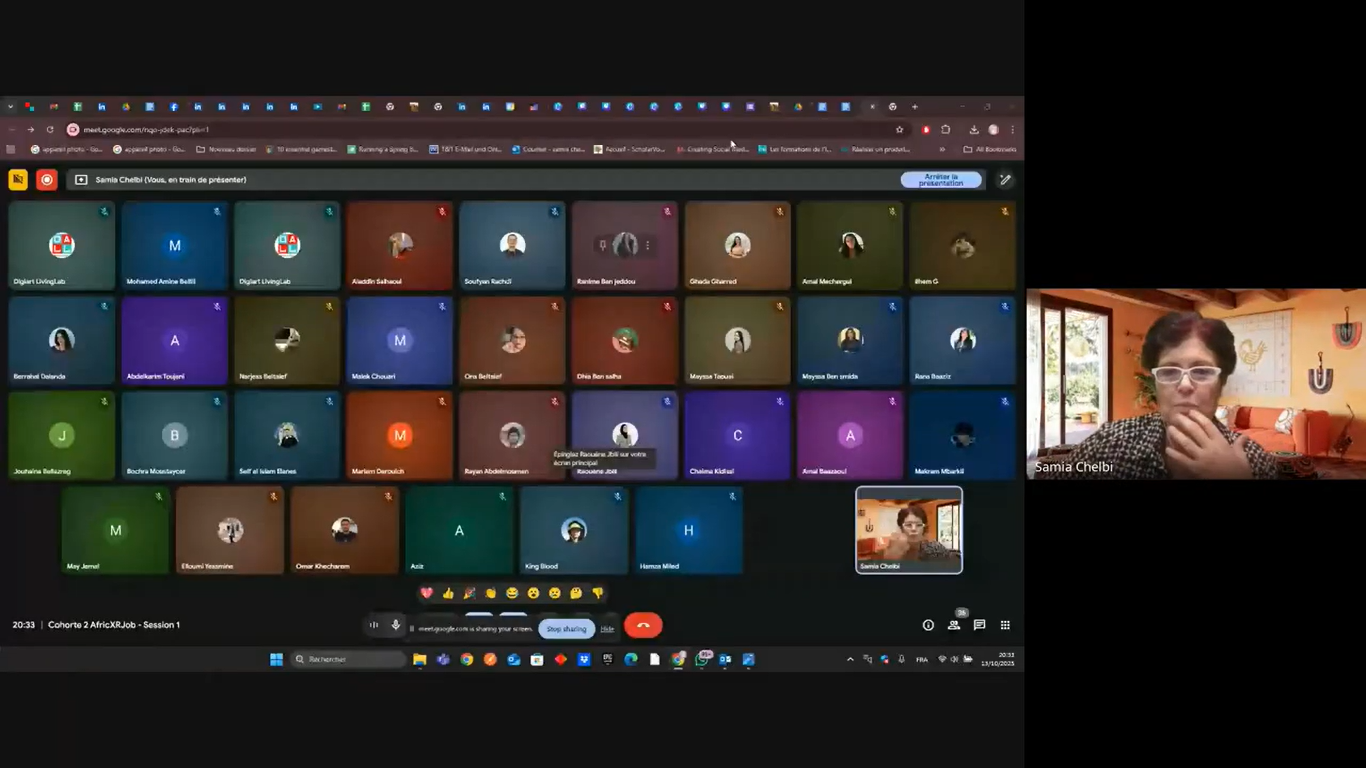Viewport: 1366px width, 768px height.
Task: Pin Ranime Ben jeddou's tile
Action: point(603,245)
